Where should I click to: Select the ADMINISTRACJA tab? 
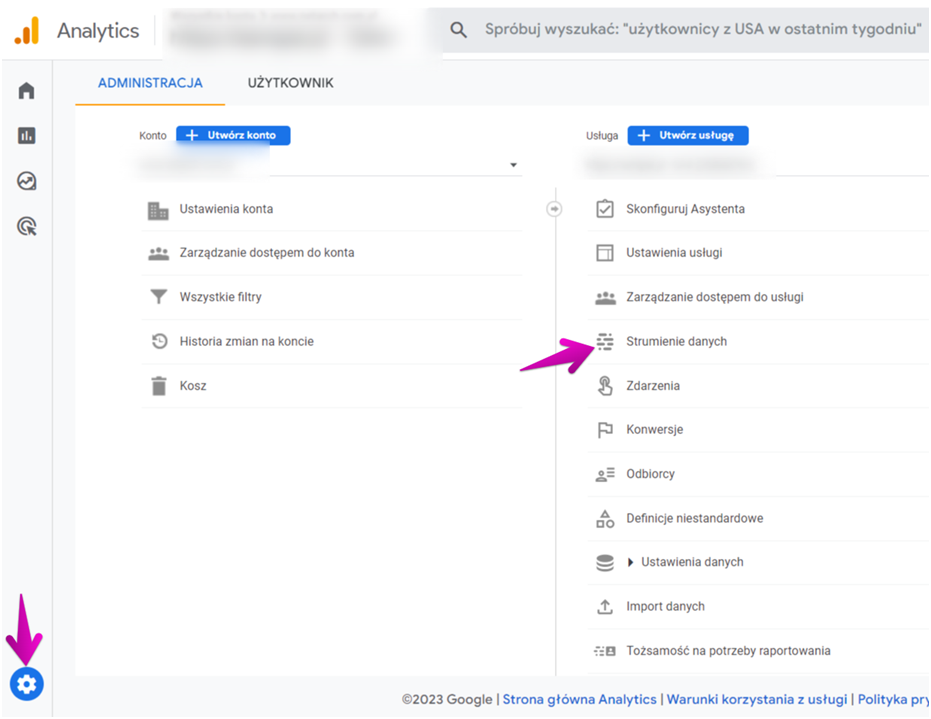click(x=150, y=83)
